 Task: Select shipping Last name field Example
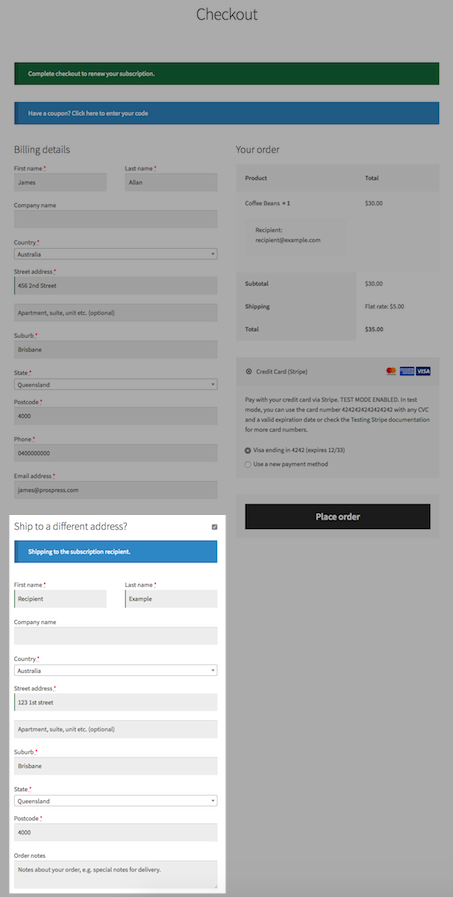click(x=171, y=599)
